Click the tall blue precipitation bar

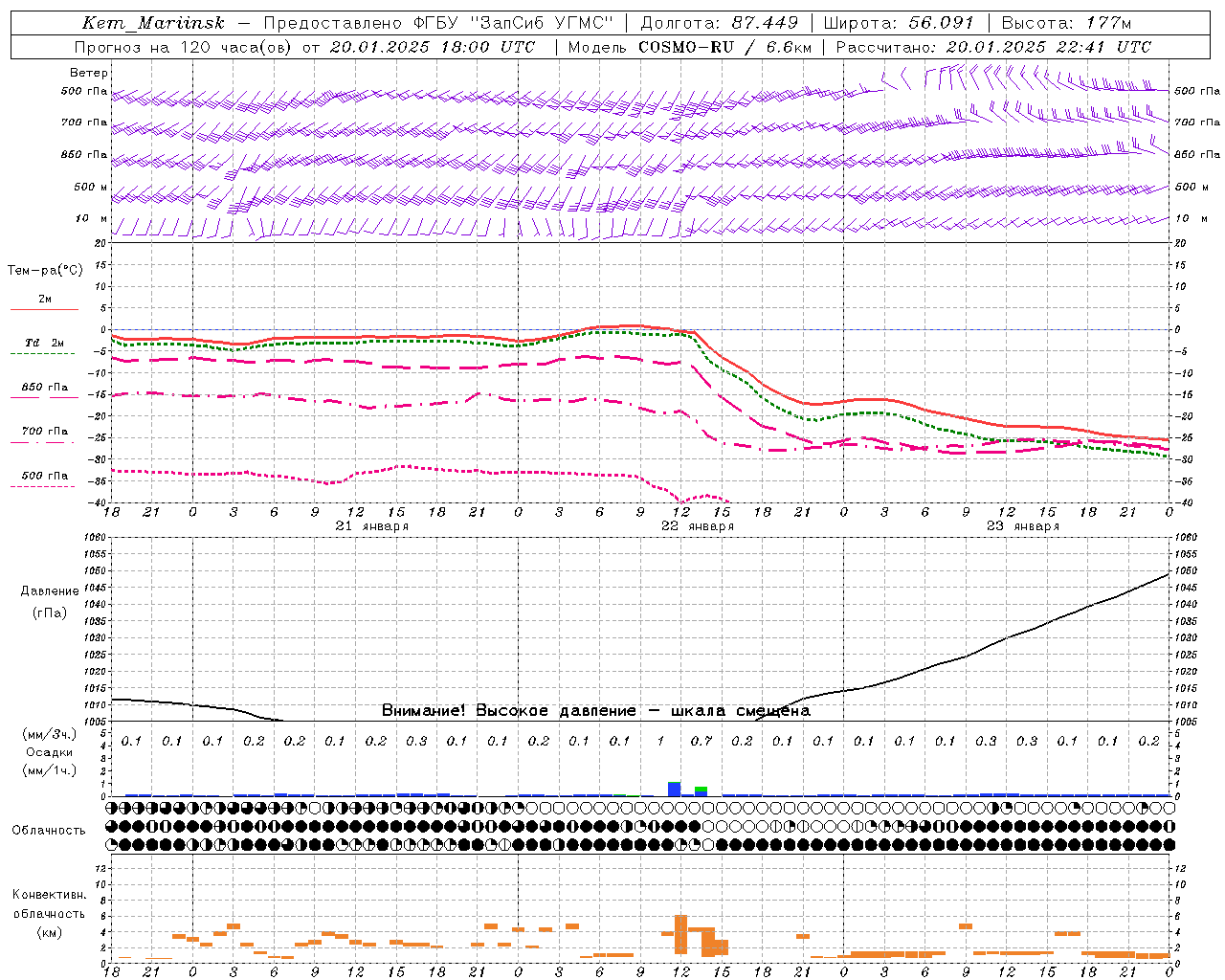pyautogui.click(x=675, y=789)
